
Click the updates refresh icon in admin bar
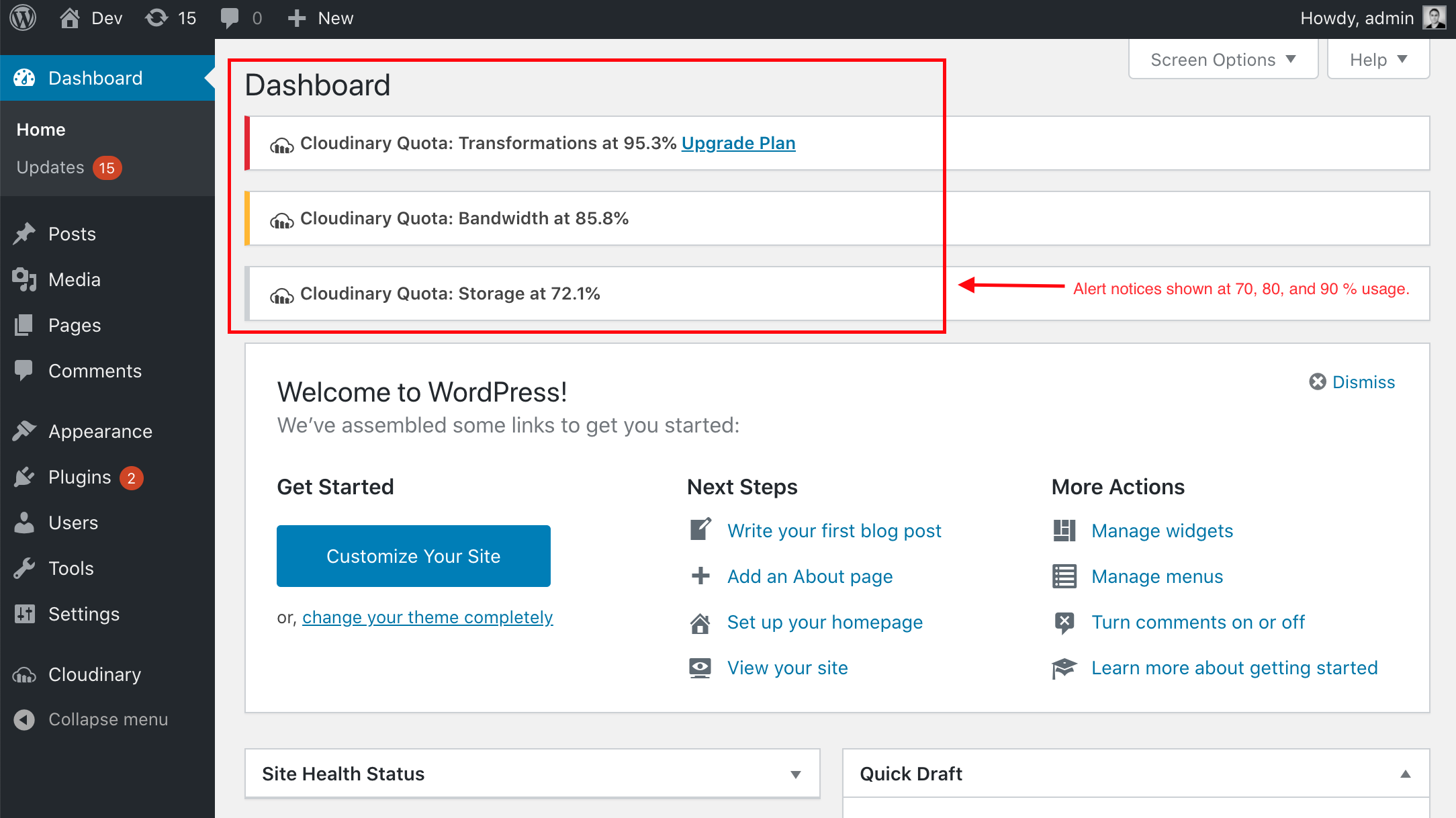[x=156, y=18]
